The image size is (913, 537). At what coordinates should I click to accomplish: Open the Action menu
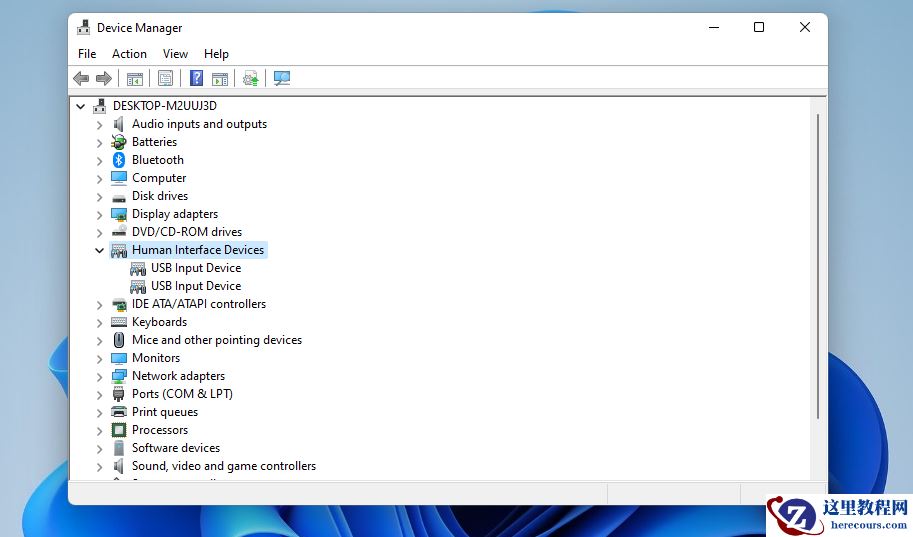pos(129,54)
